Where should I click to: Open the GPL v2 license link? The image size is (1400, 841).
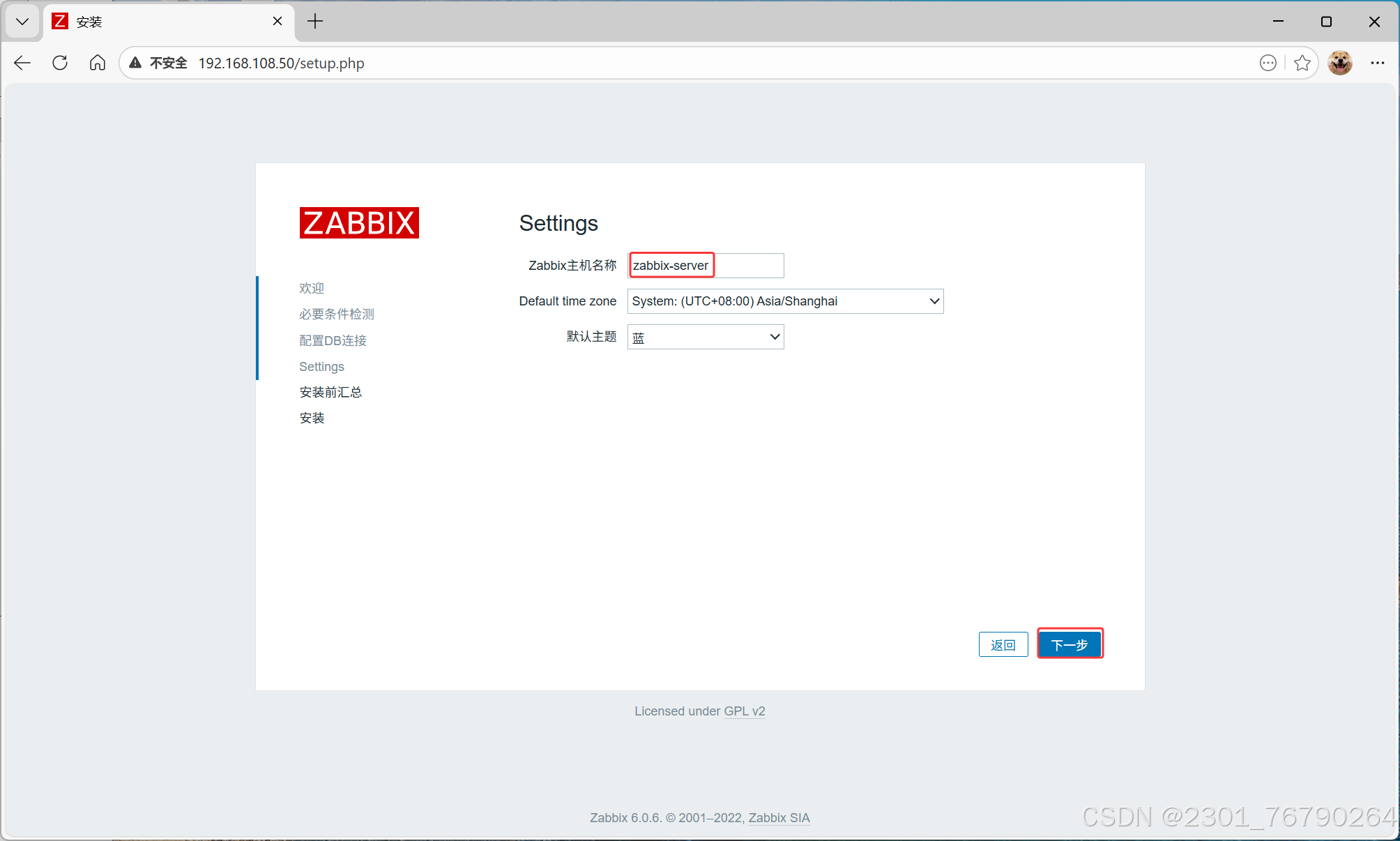click(x=744, y=711)
